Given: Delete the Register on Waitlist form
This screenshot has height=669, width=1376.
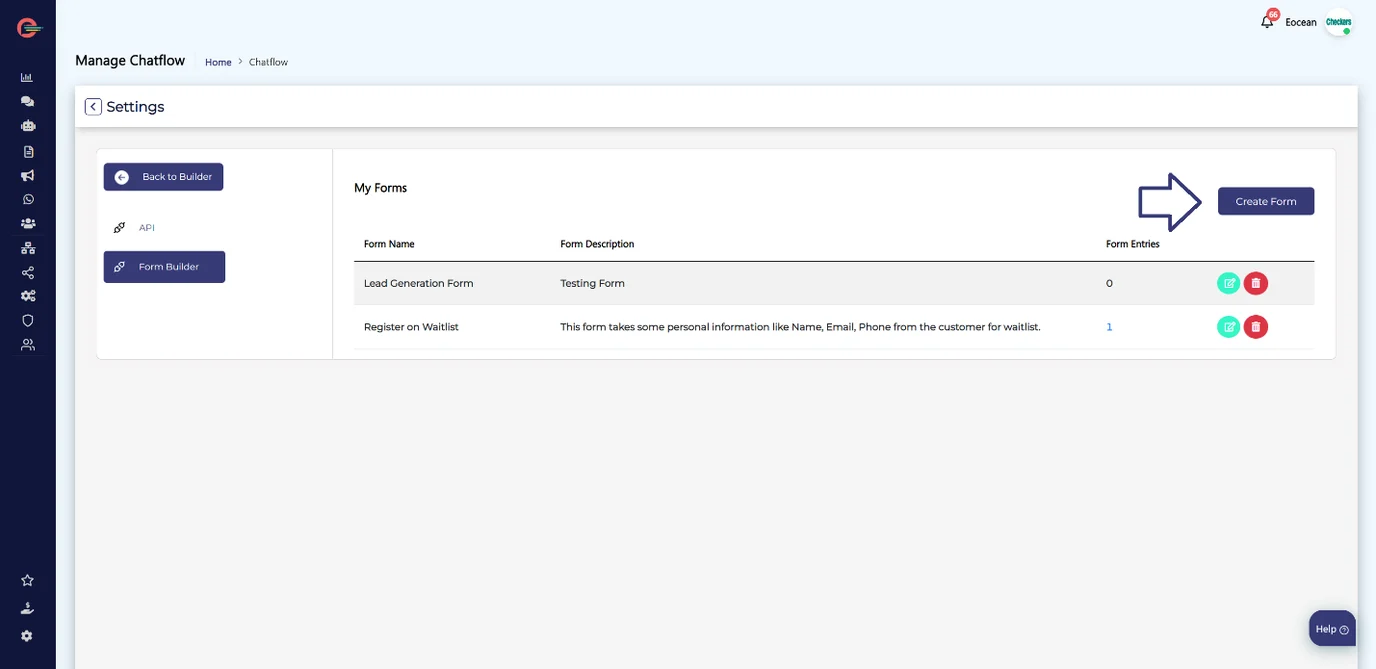Looking at the screenshot, I should coord(1256,327).
